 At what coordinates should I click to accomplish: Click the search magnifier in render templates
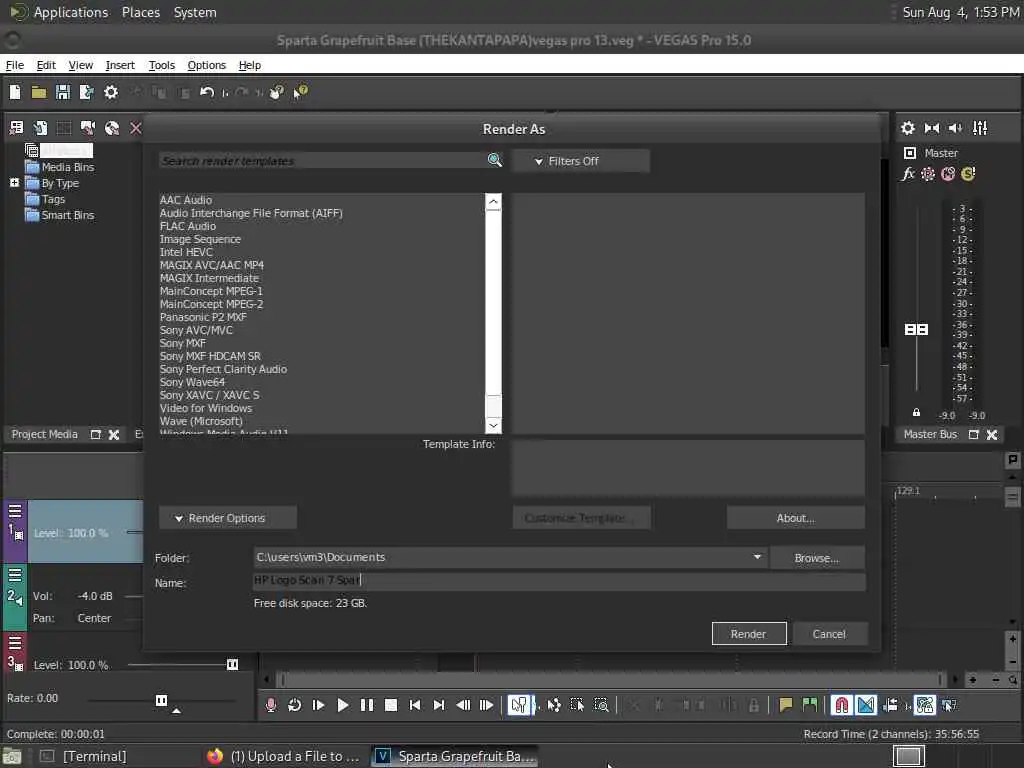[x=495, y=160]
